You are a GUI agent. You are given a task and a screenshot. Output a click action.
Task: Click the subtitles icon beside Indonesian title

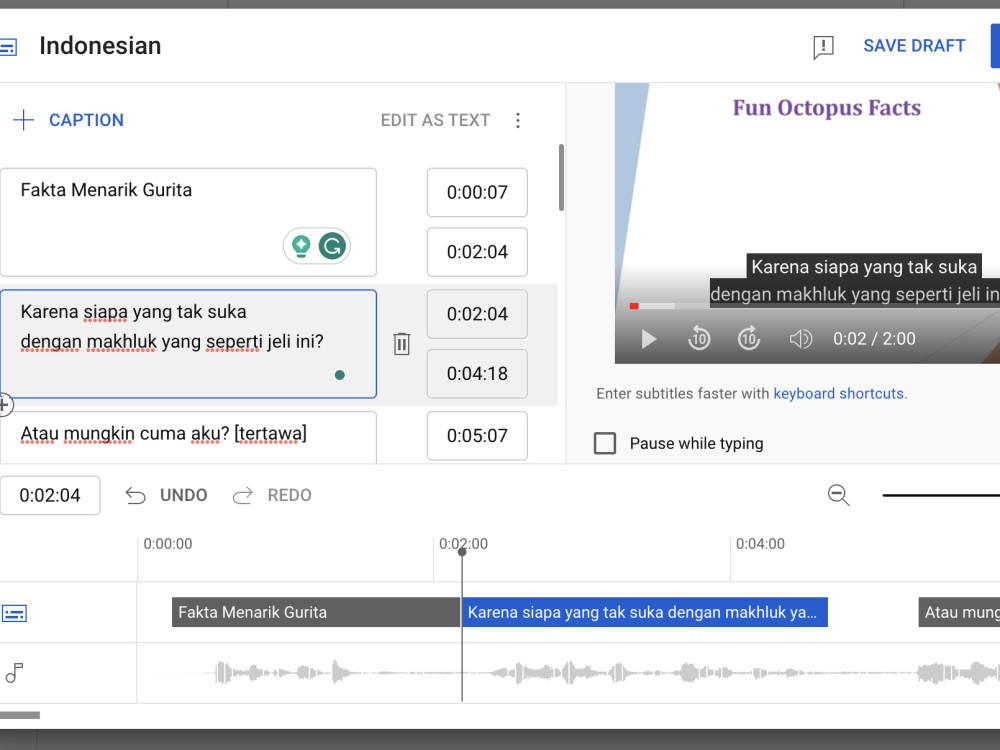(x=8, y=47)
